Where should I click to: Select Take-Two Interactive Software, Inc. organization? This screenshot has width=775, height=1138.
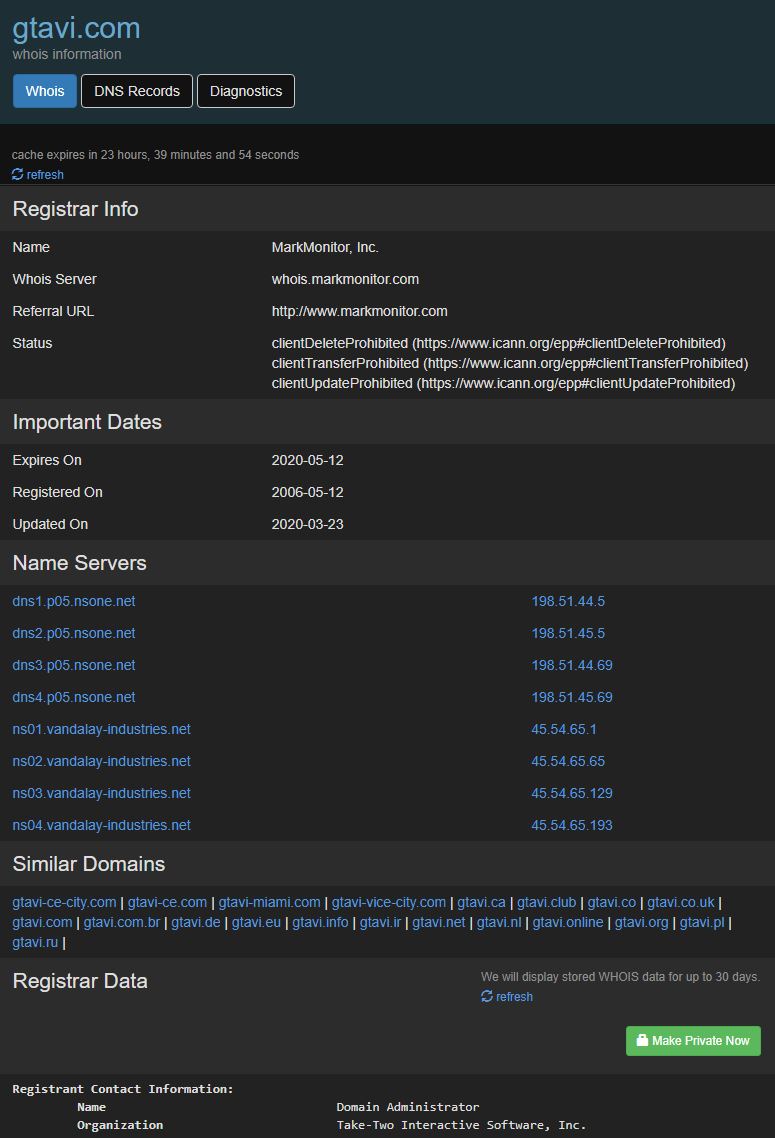pos(462,1124)
